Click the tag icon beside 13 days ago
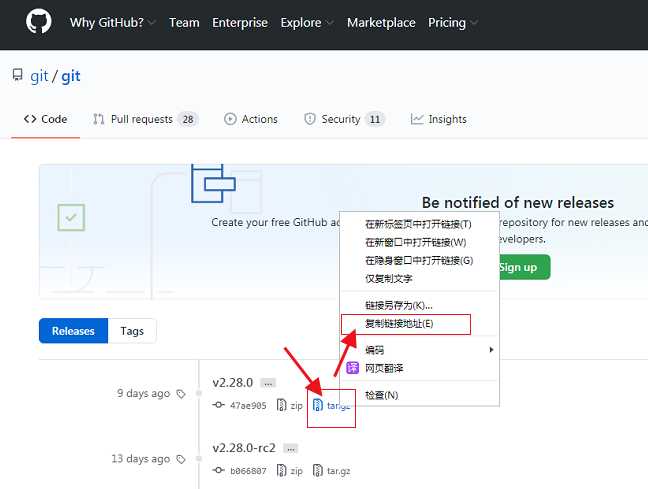The width and height of the screenshot is (648, 489). point(181,459)
